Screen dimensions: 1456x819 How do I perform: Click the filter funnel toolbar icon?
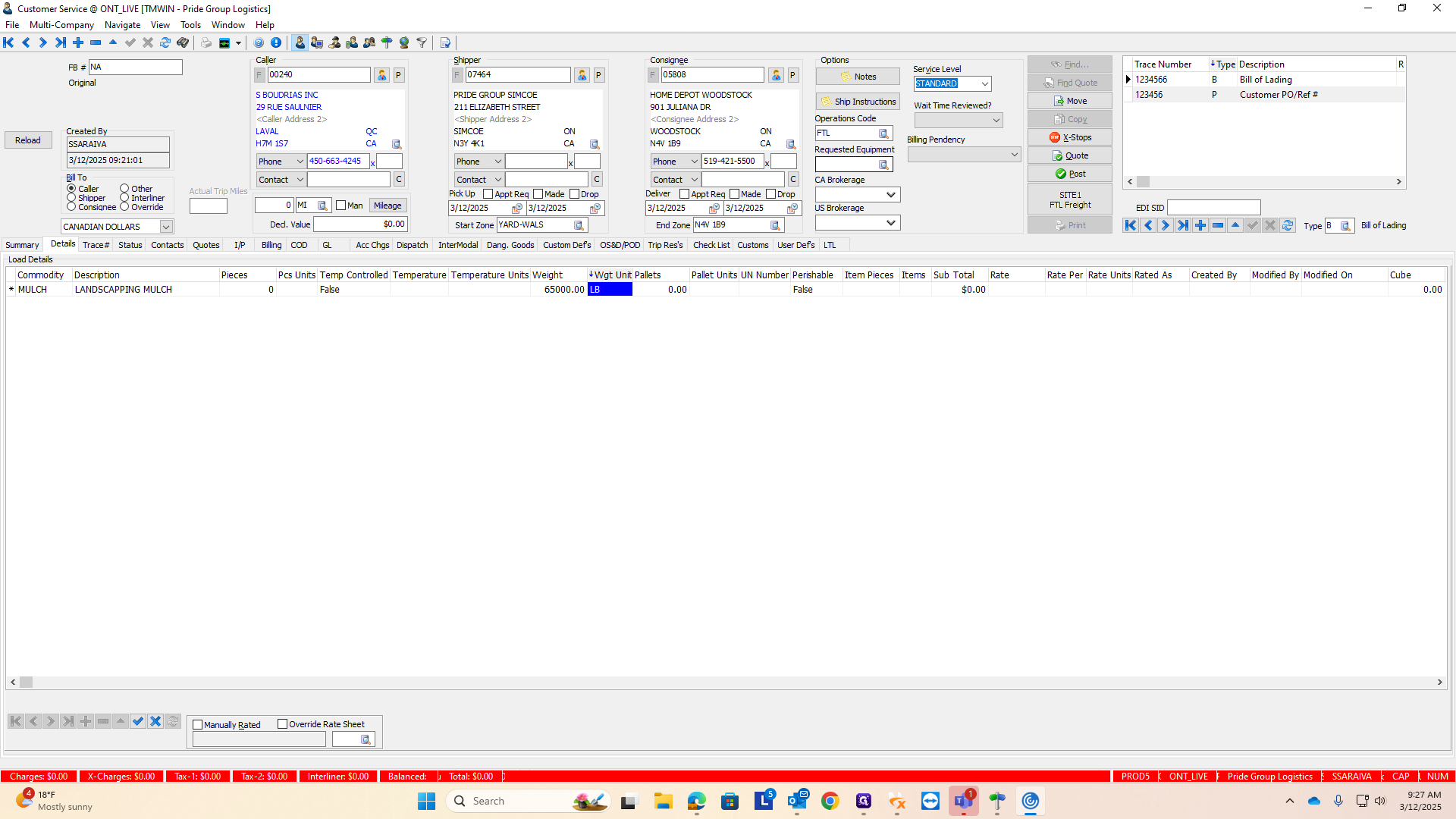pyautogui.click(x=422, y=42)
